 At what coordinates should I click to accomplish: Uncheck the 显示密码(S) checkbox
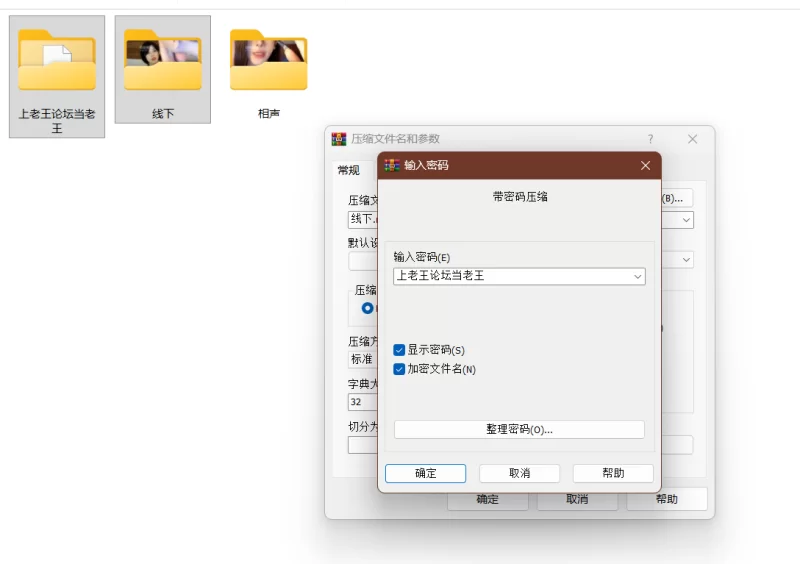coord(399,350)
